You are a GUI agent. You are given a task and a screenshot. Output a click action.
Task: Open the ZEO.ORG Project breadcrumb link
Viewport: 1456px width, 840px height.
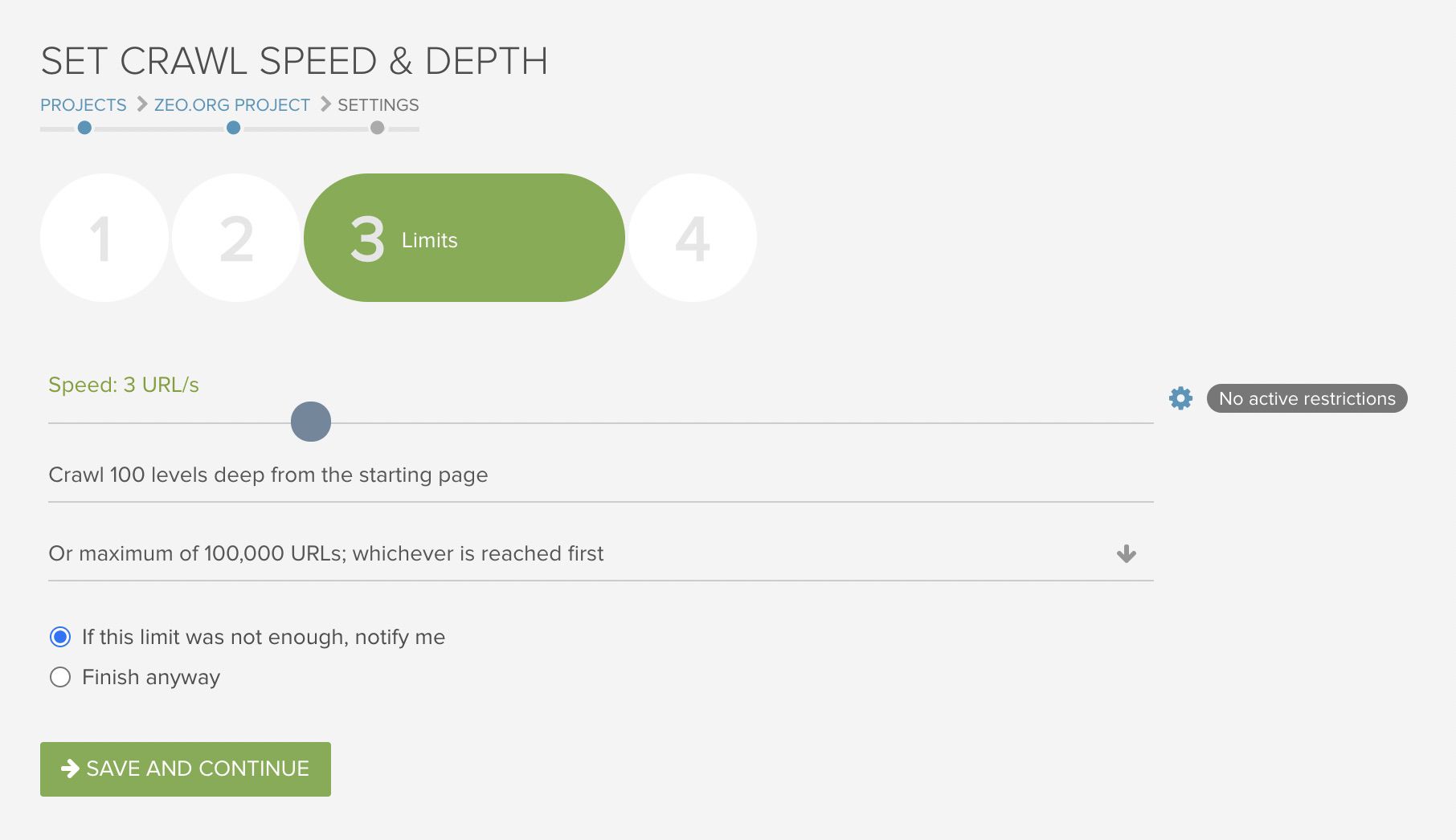(x=232, y=105)
